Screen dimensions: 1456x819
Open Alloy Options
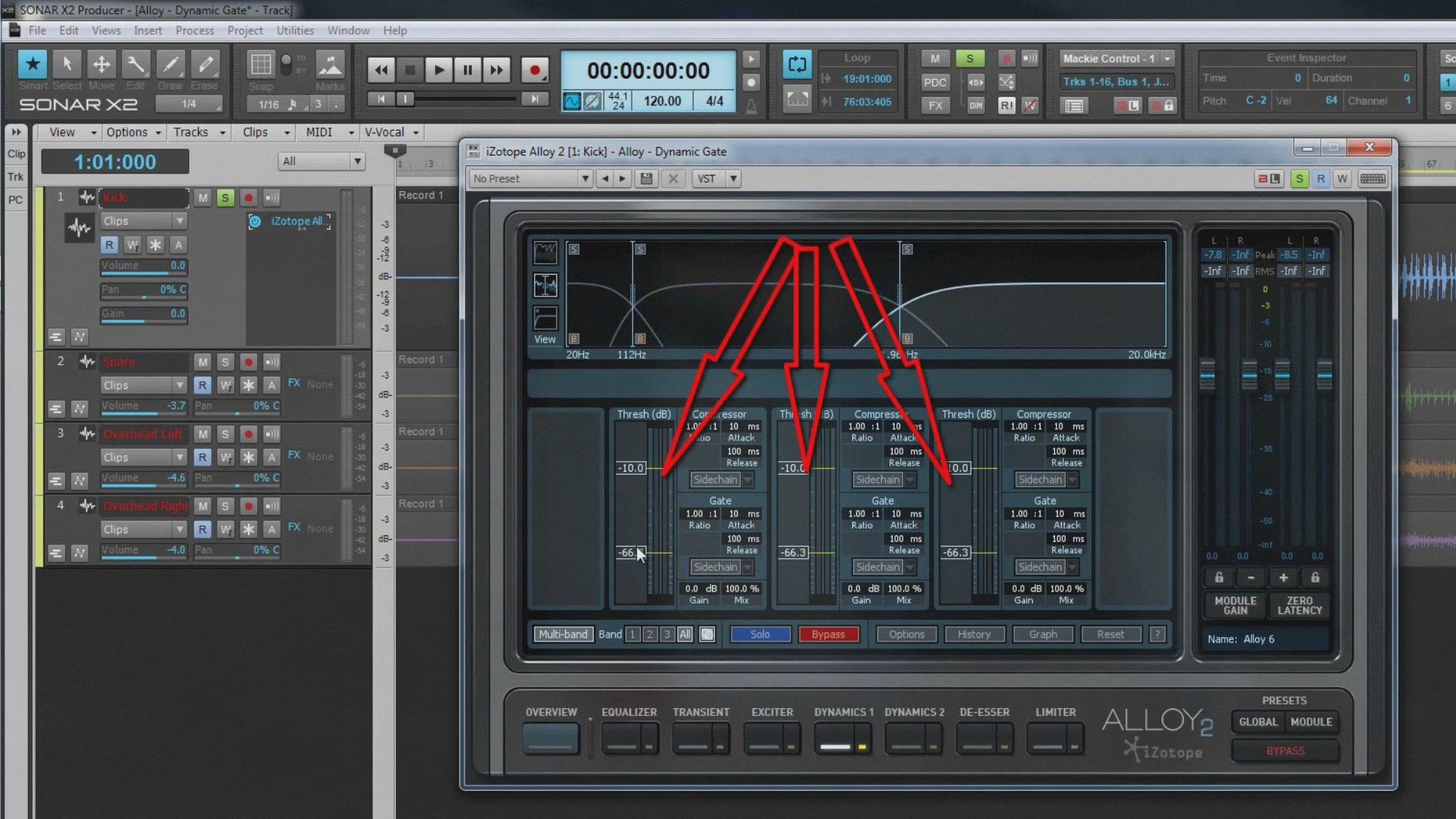pos(906,635)
